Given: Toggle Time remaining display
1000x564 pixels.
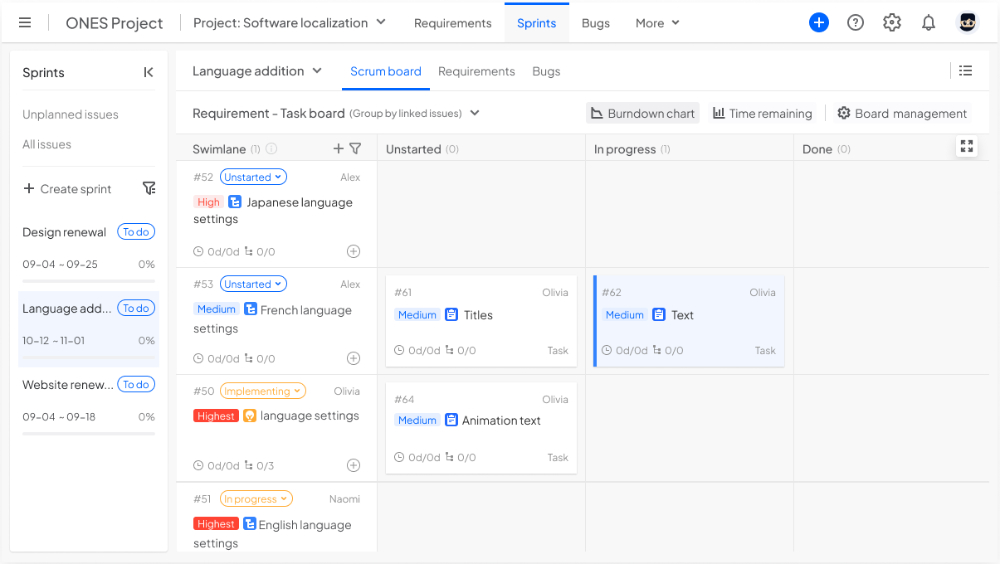Looking at the screenshot, I should [762, 113].
